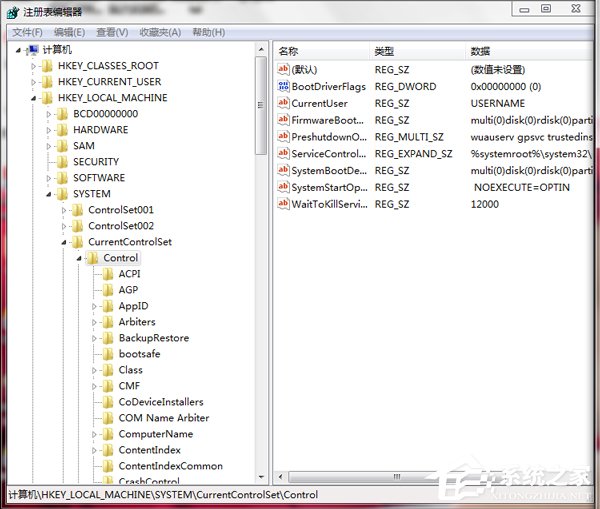The width and height of the screenshot is (600, 509).
Task: Select the bootsafe key
Action: tap(139, 354)
